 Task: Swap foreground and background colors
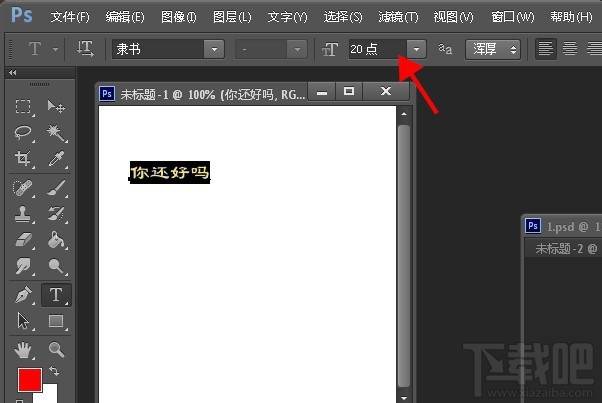(x=54, y=371)
